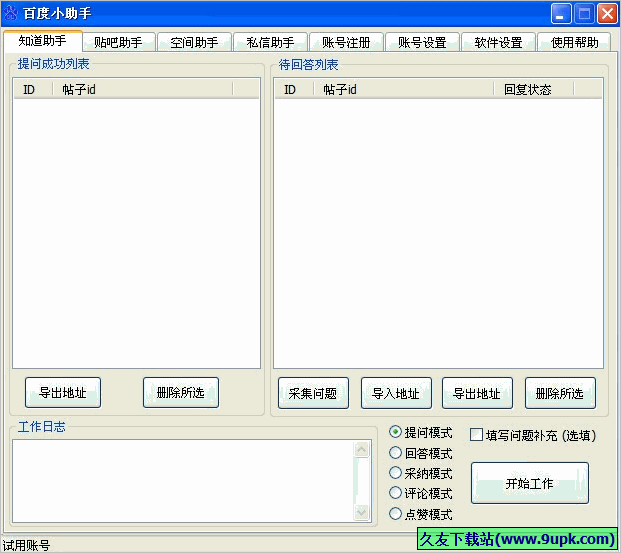Click 删除所选 under 提问成功列表
Screen dimensions: 621x553
click(x=181, y=393)
